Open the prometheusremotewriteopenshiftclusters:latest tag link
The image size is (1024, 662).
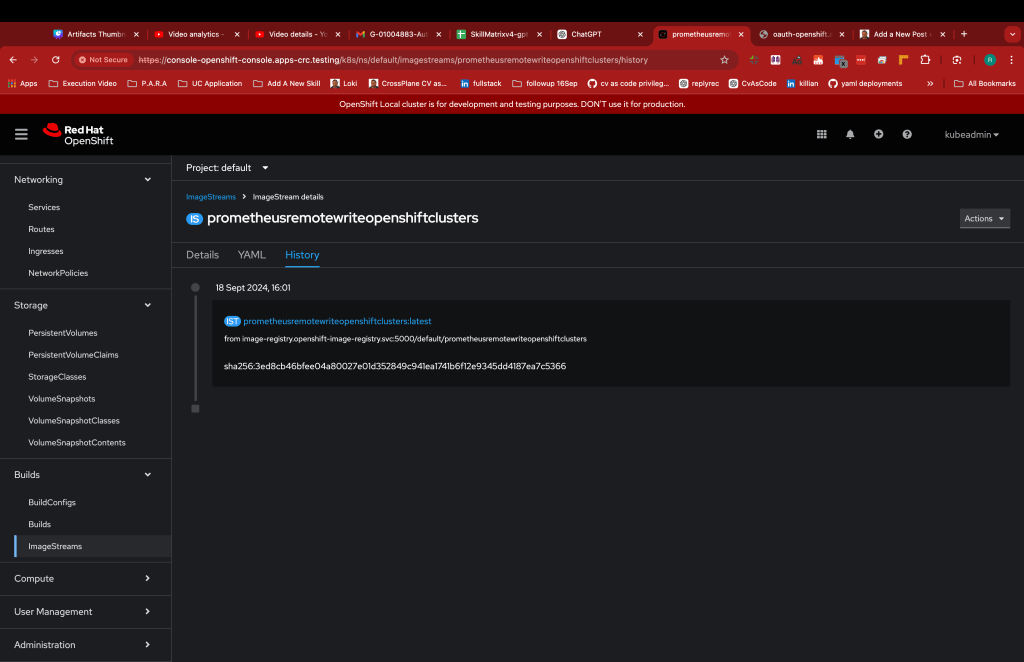point(337,321)
